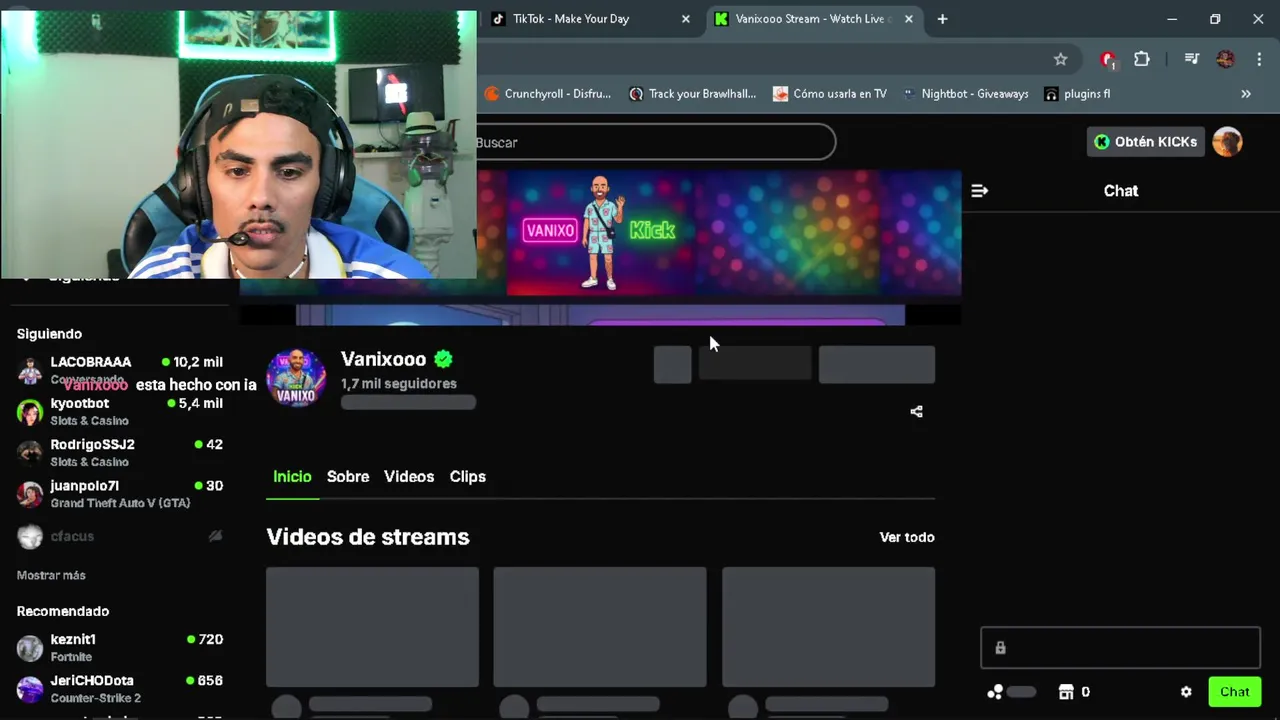Open RodrigoSSJ2 channel in sidebar
Image resolution: width=1280 pixels, height=720 pixels.
[120, 452]
